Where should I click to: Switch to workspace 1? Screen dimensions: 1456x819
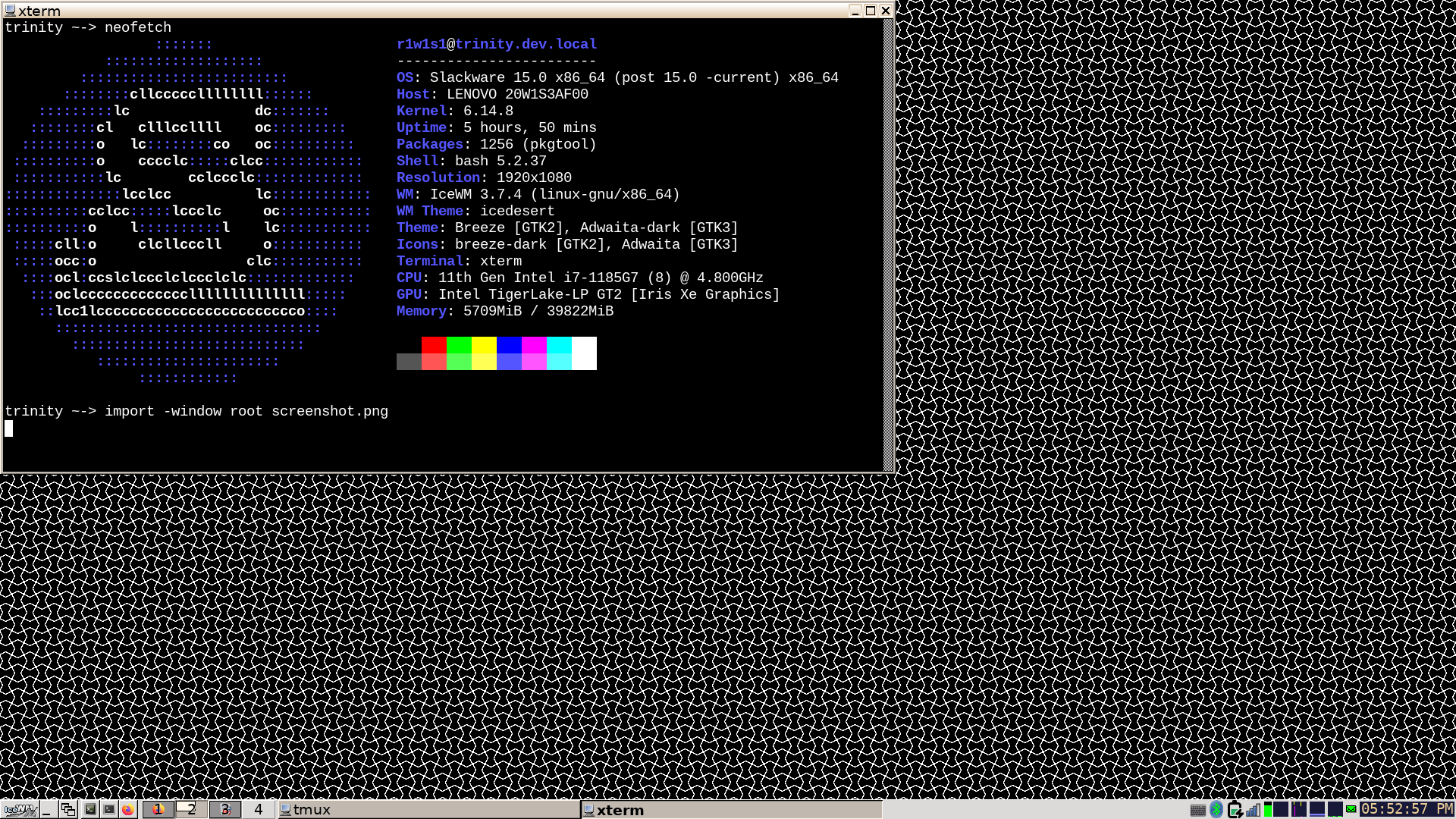[158, 810]
